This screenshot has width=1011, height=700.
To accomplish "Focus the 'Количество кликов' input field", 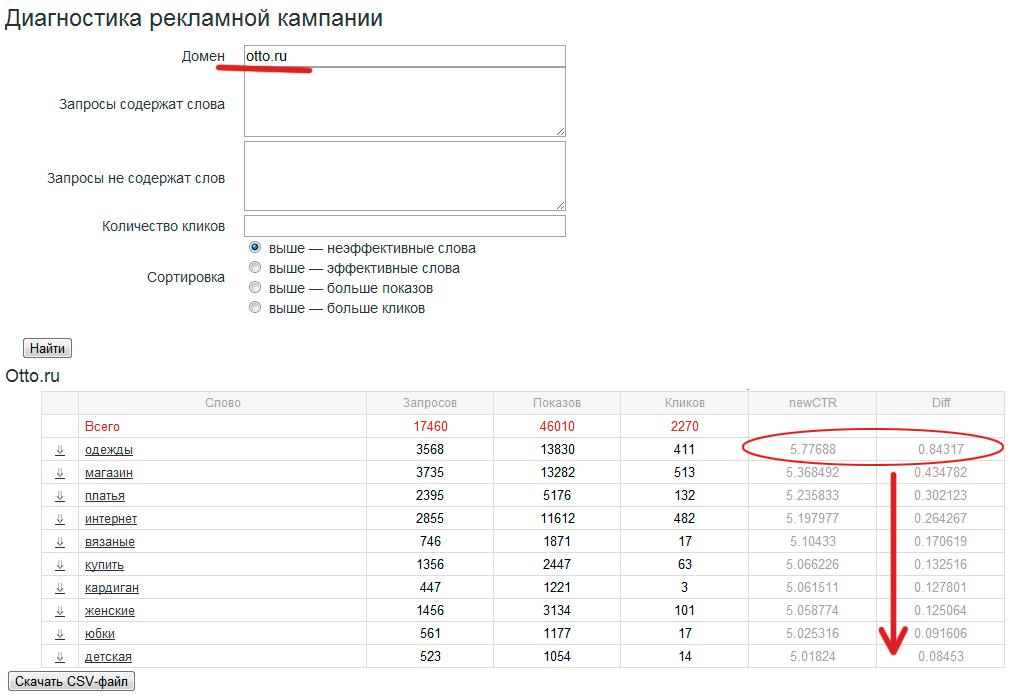I will point(405,226).
